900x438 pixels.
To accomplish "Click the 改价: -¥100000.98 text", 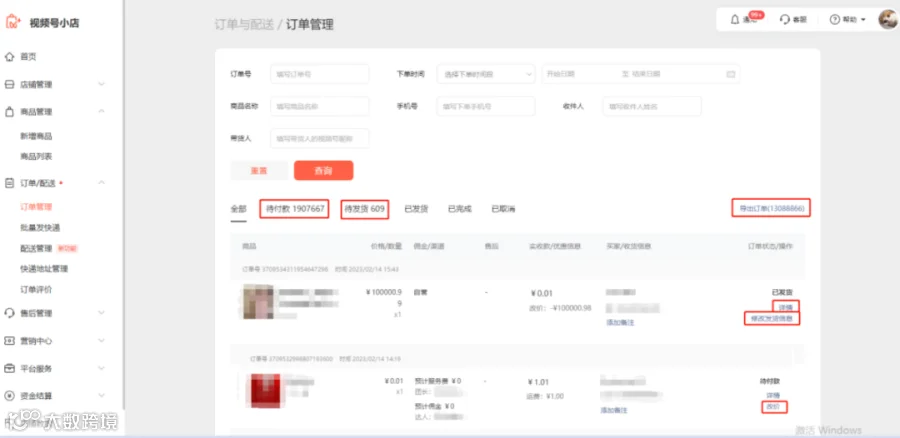I will coord(560,308).
